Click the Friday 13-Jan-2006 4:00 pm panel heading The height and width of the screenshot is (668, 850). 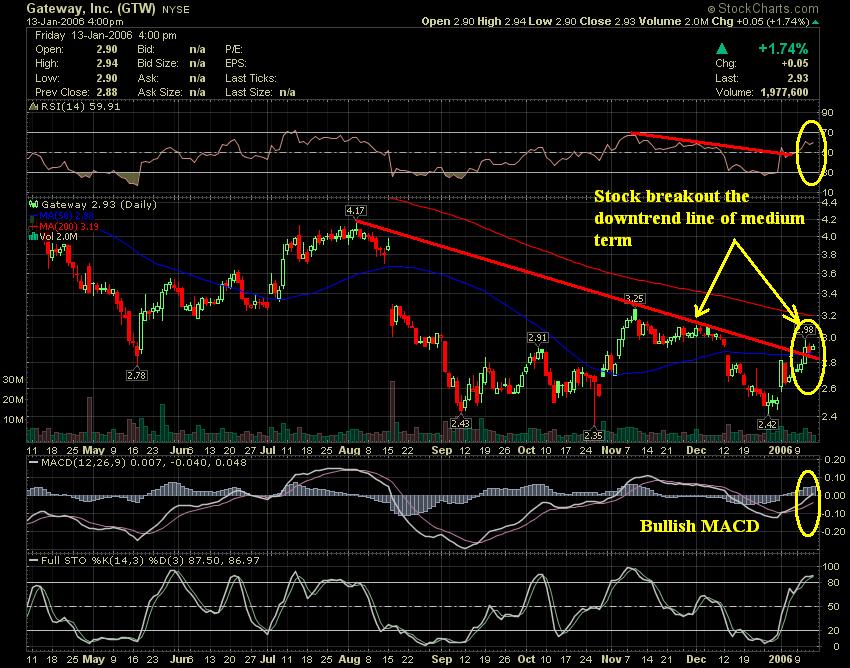pos(106,35)
